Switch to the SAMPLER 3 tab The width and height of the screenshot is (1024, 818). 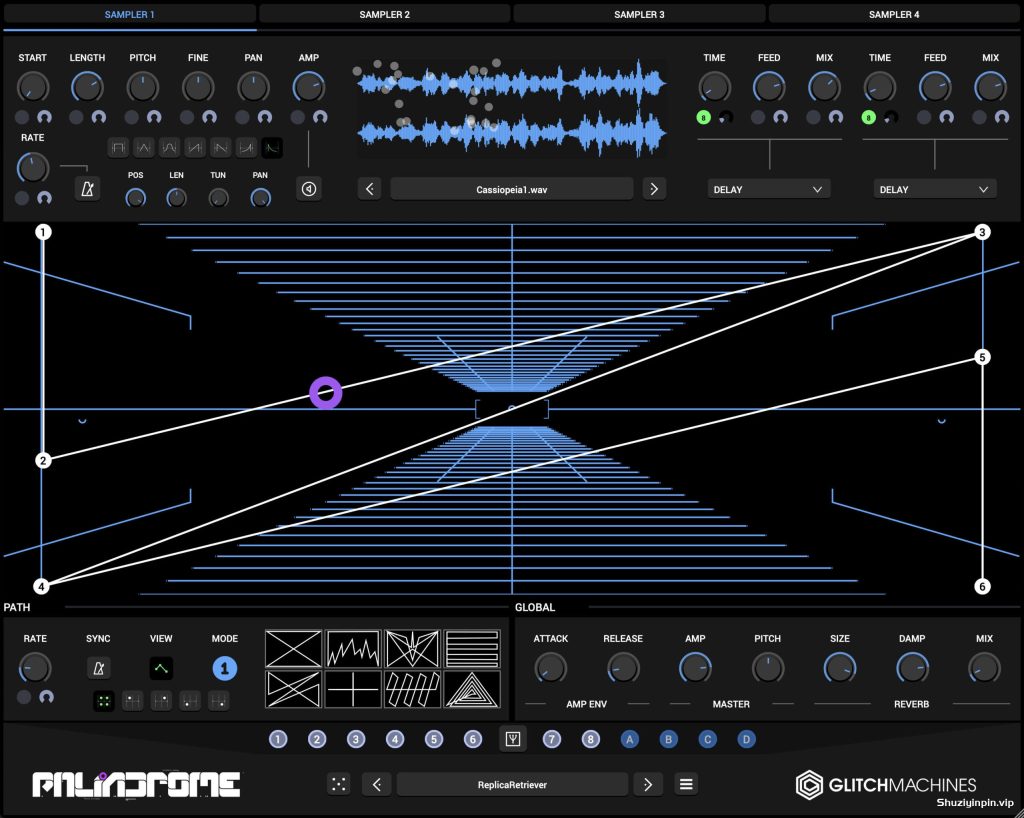[x=639, y=14]
